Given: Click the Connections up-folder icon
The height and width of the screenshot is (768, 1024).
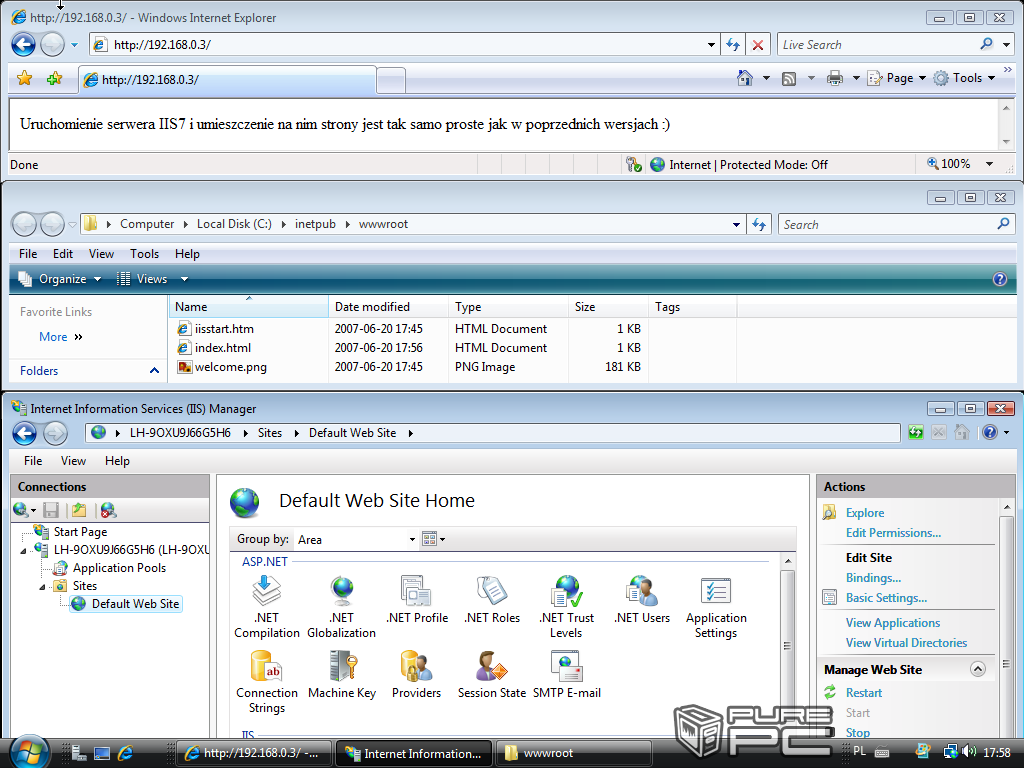Looking at the screenshot, I should [x=79, y=510].
